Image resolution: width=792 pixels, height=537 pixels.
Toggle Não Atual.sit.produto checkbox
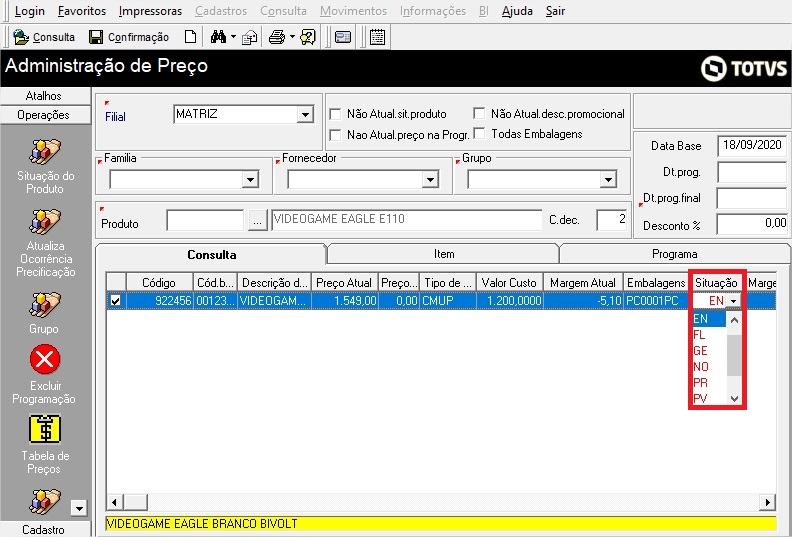click(x=335, y=114)
